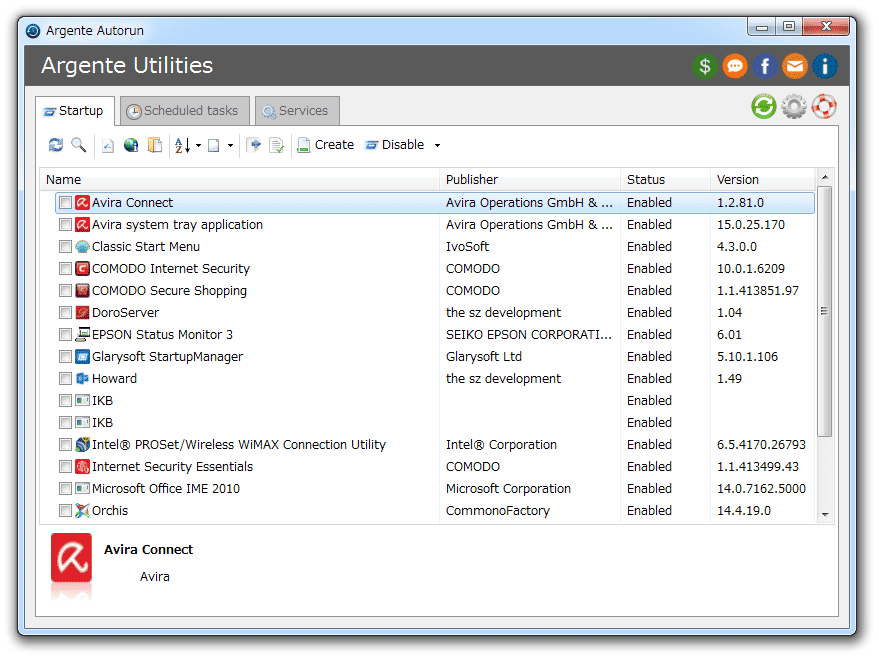Click version 14.0.7162.5000 cell
Screen dimensions: 879x658
click(x=761, y=489)
